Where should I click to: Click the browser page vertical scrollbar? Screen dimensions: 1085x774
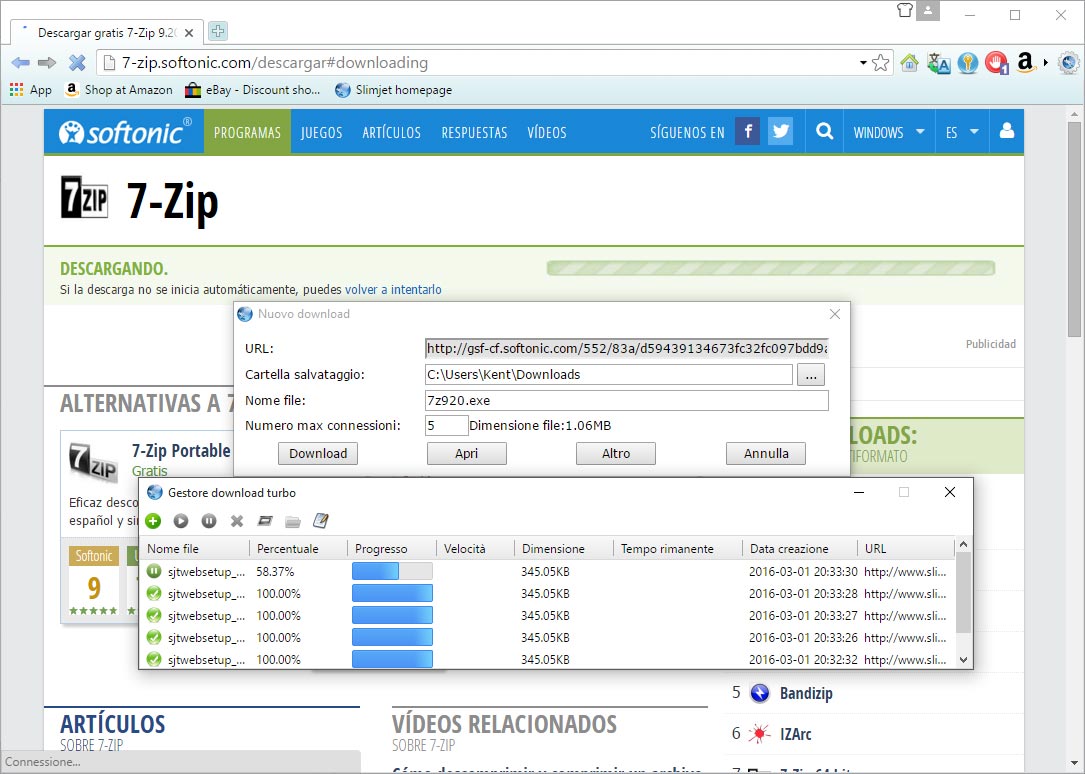[1074, 228]
